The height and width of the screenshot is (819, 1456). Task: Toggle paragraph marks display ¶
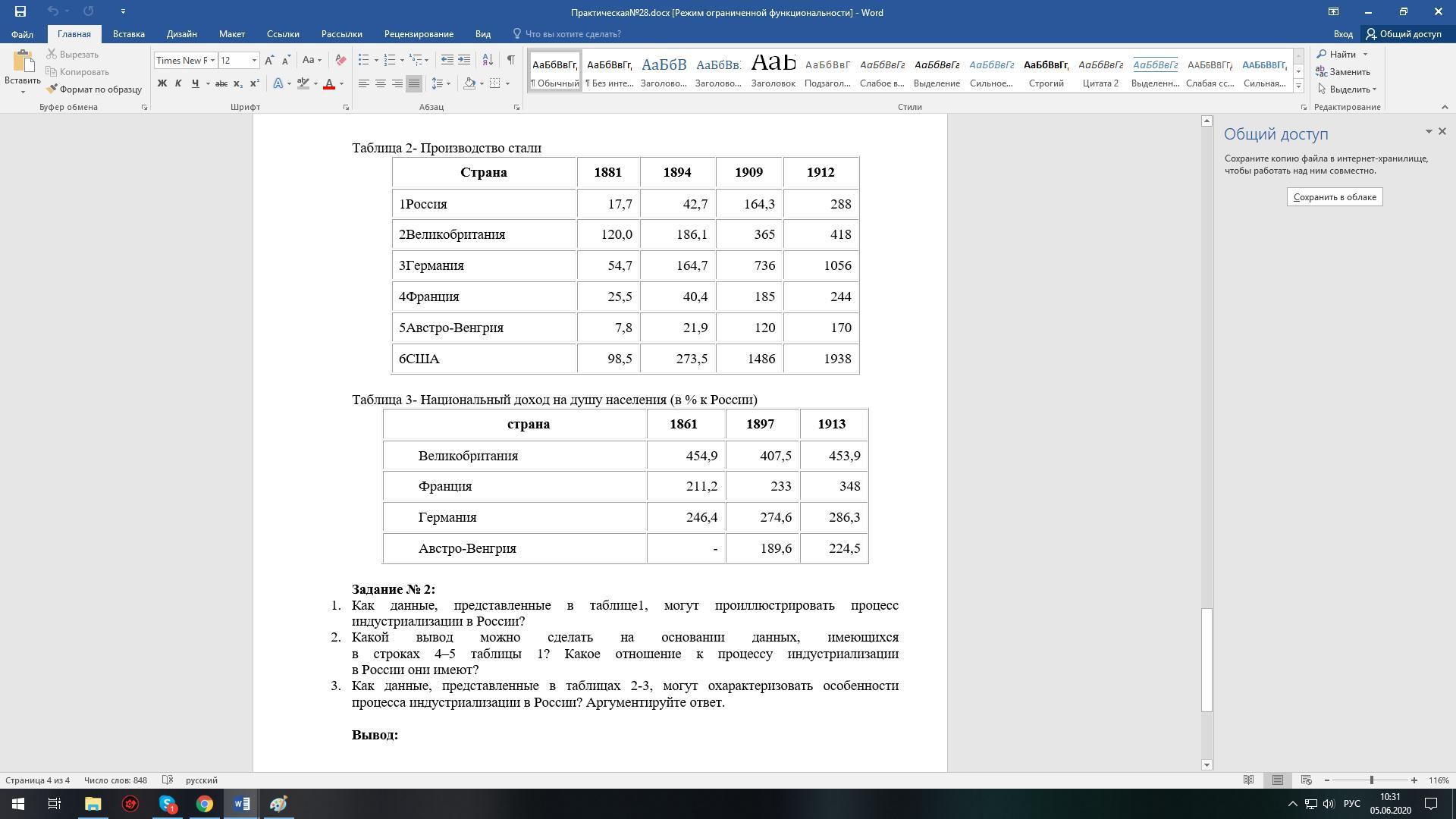tap(510, 60)
